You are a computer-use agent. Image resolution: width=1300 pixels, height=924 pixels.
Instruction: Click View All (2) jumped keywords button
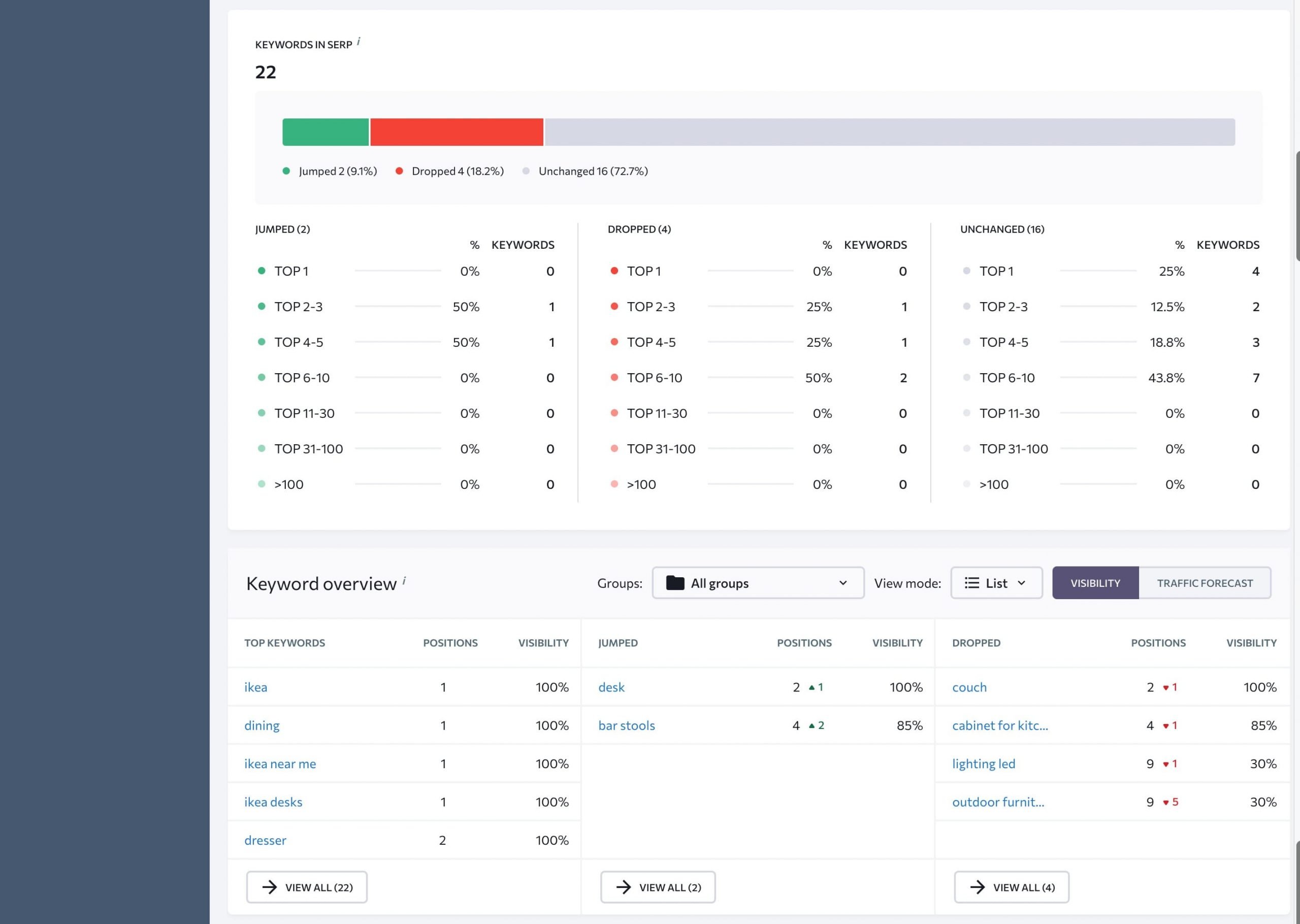tap(658, 887)
